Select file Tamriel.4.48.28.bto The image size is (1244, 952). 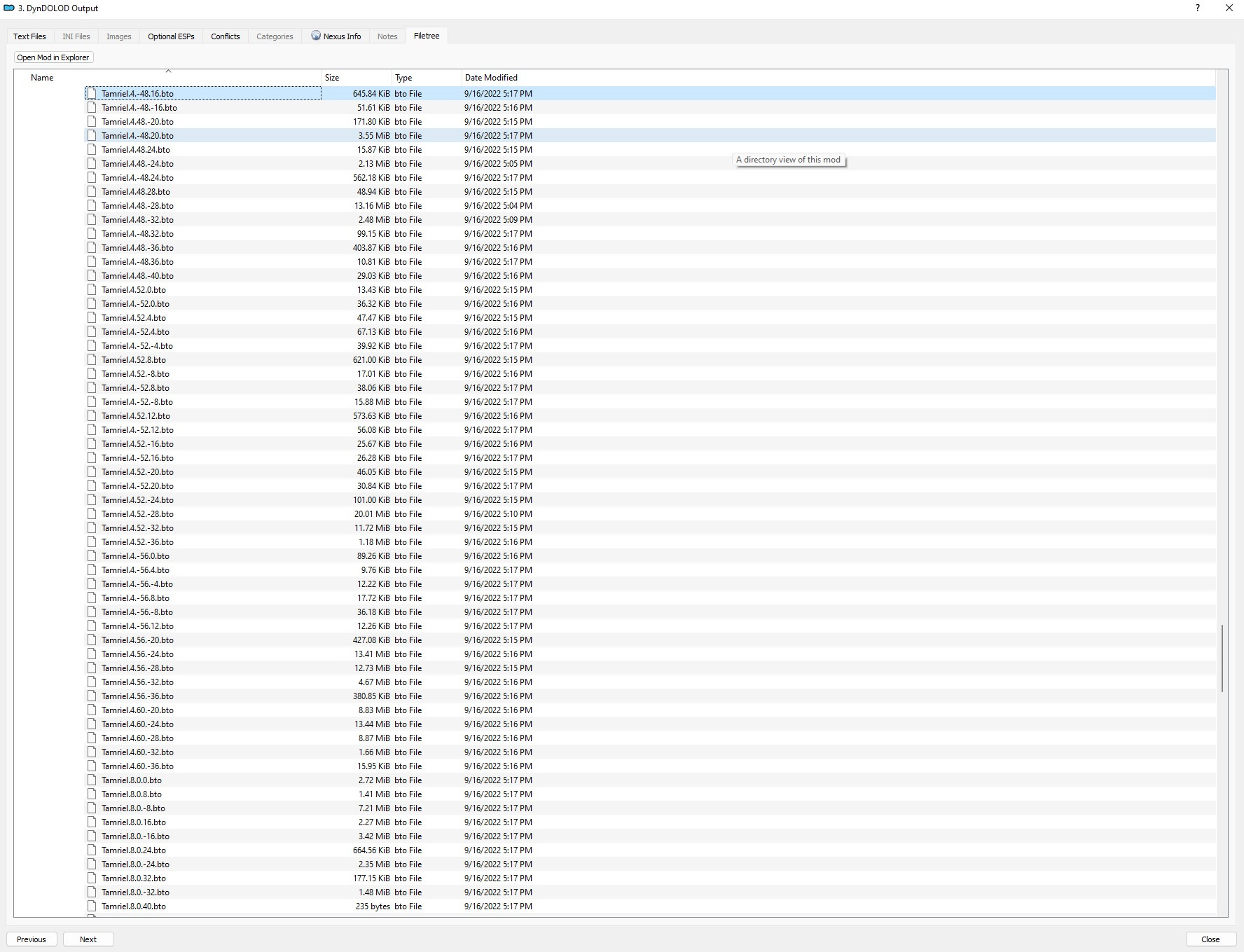(136, 191)
